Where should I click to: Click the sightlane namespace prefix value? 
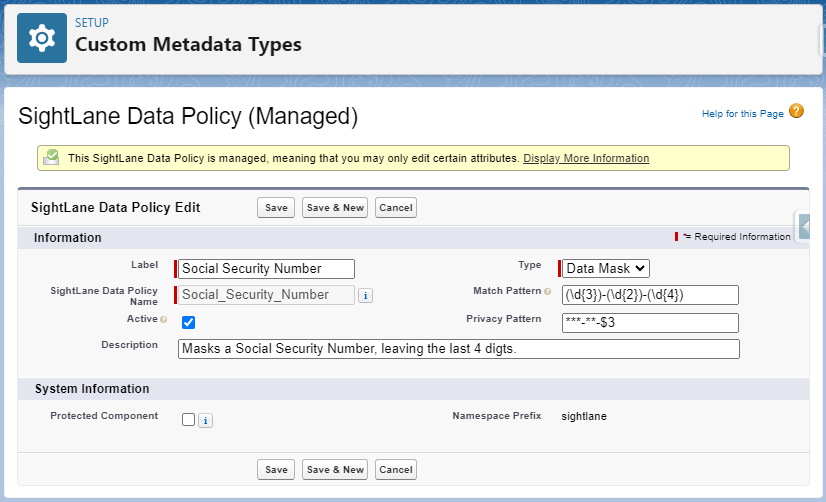[x=584, y=416]
